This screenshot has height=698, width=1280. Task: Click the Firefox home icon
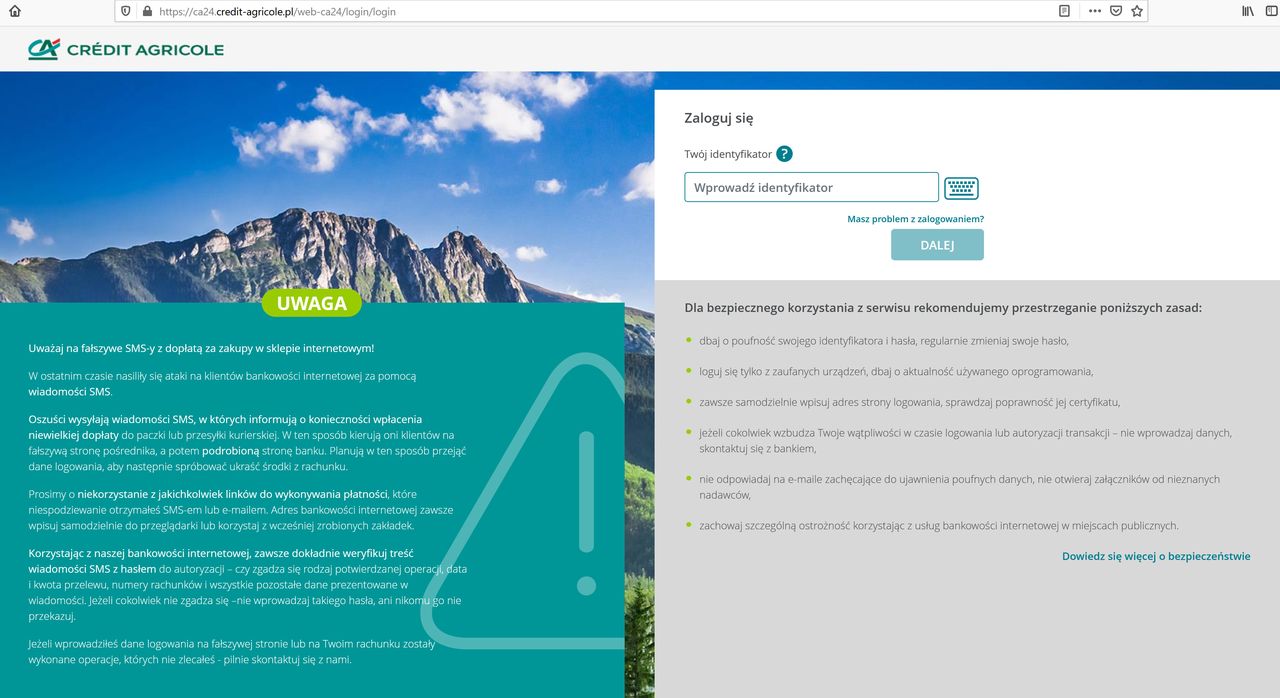[14, 11]
